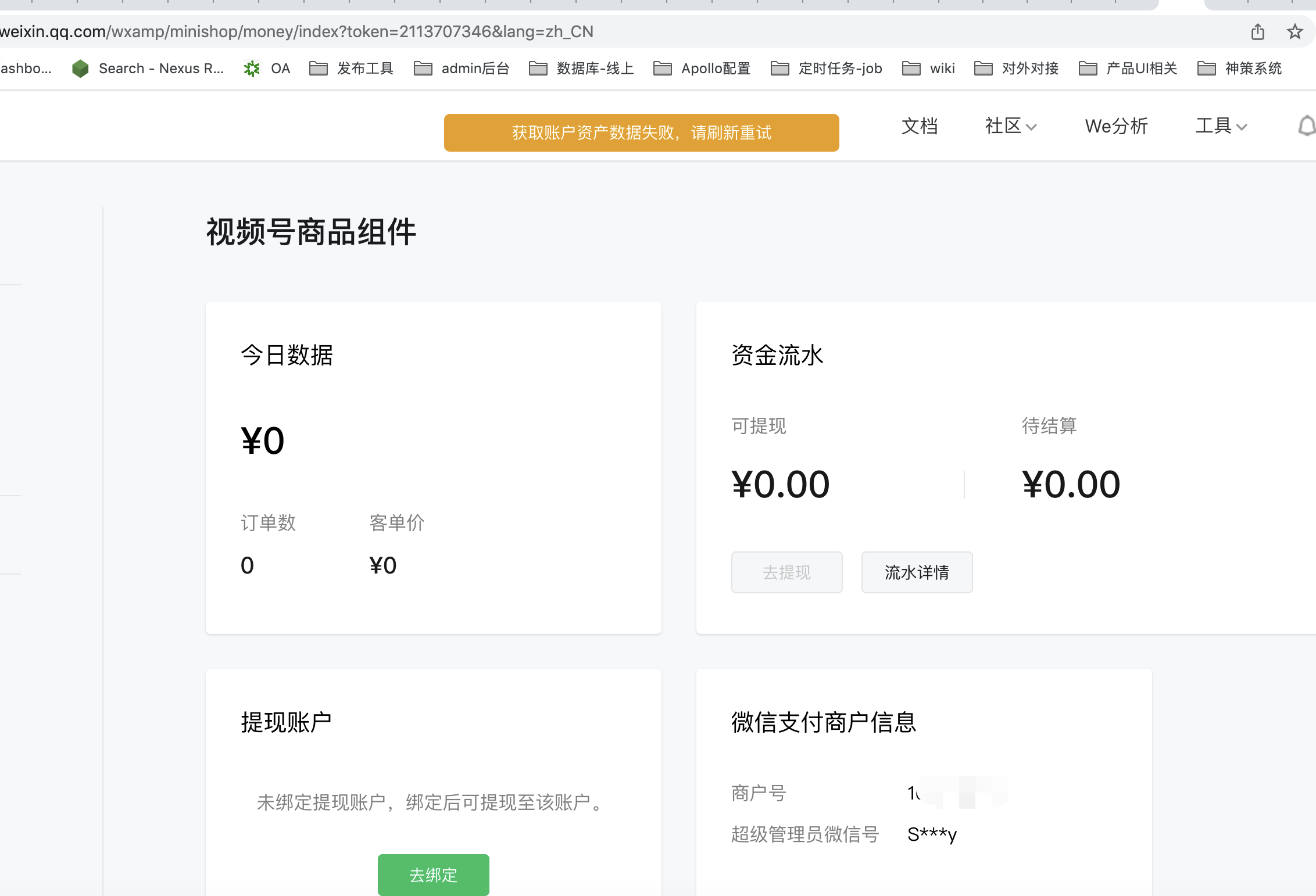Open the 数据库-线上 bookmark folder
Viewport: 1316px width, 896px height.
pos(581,69)
